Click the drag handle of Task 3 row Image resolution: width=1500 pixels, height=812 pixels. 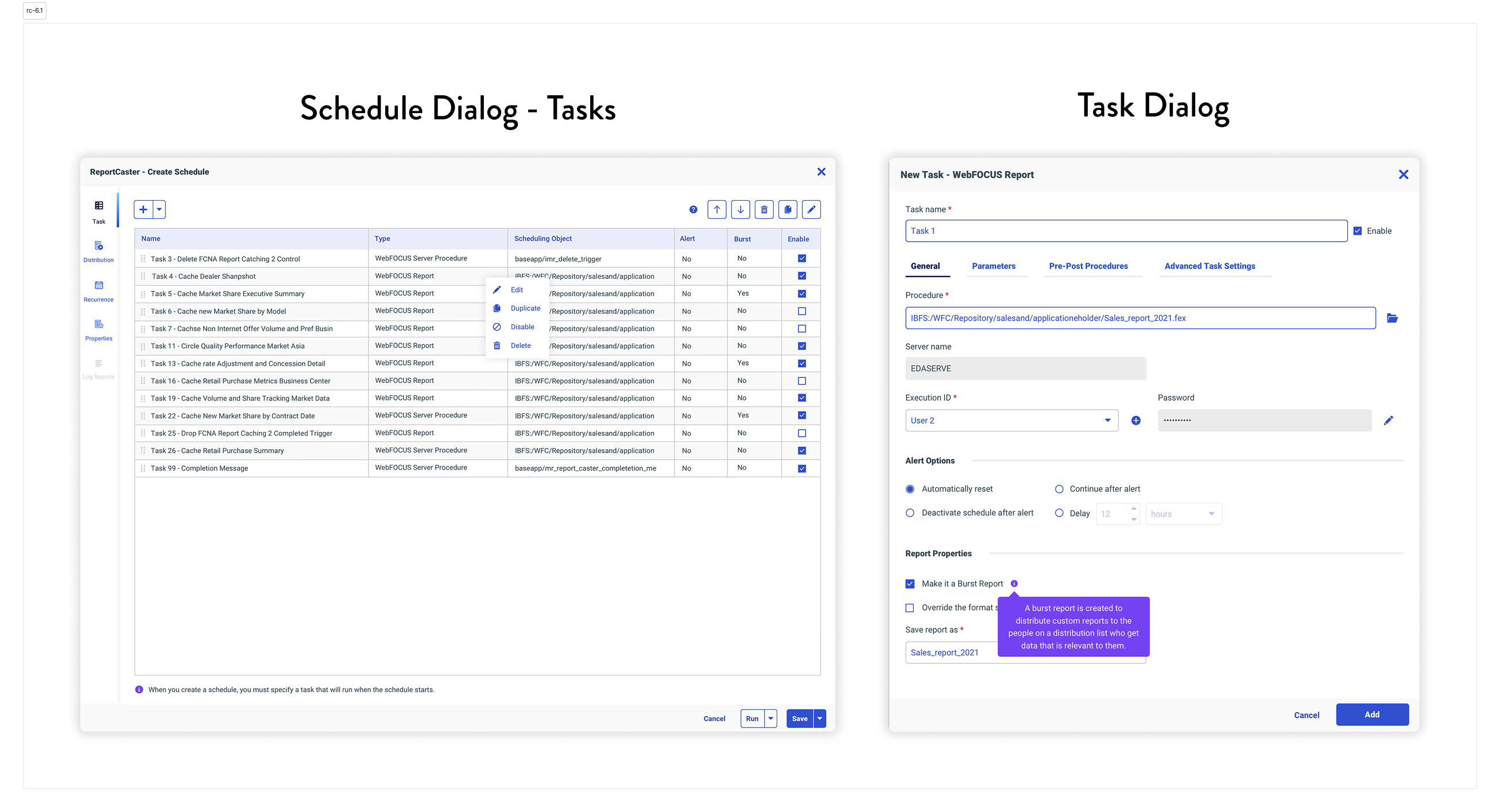coord(143,258)
